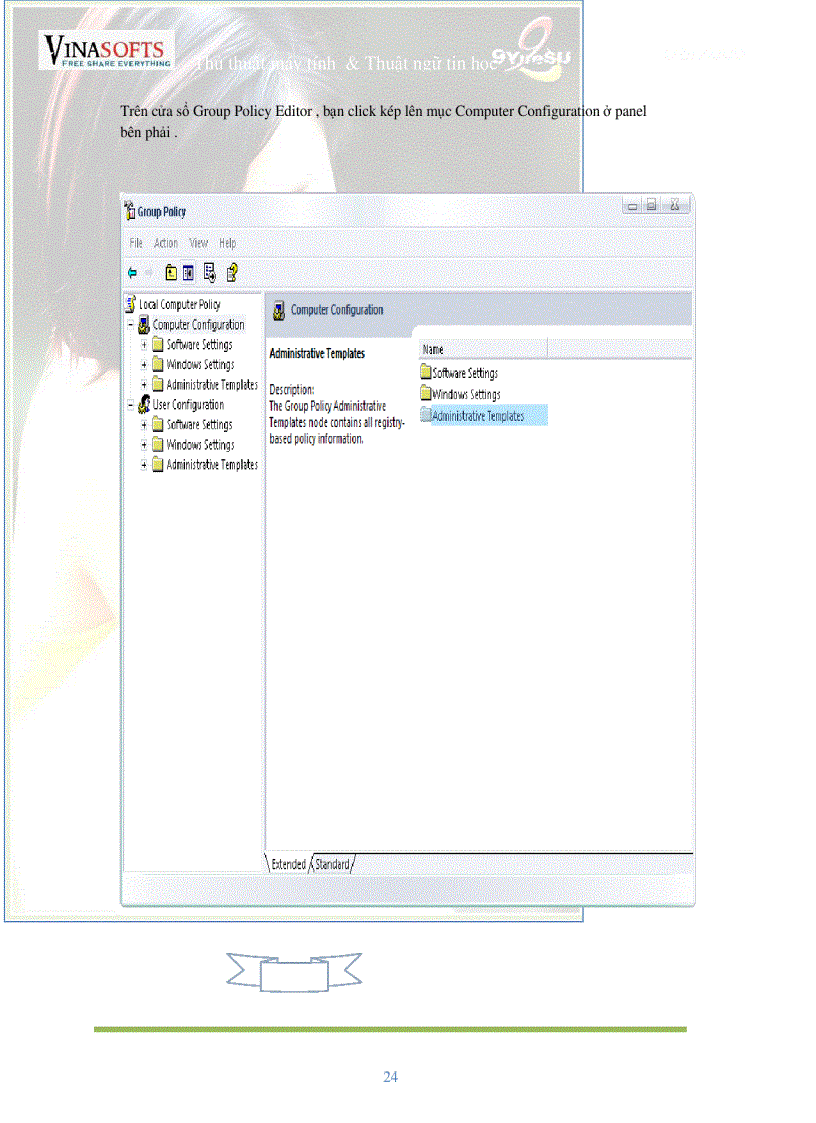816x1123 pixels.
Task: Expand Software Settings under Computer Configuration
Action: (x=144, y=345)
